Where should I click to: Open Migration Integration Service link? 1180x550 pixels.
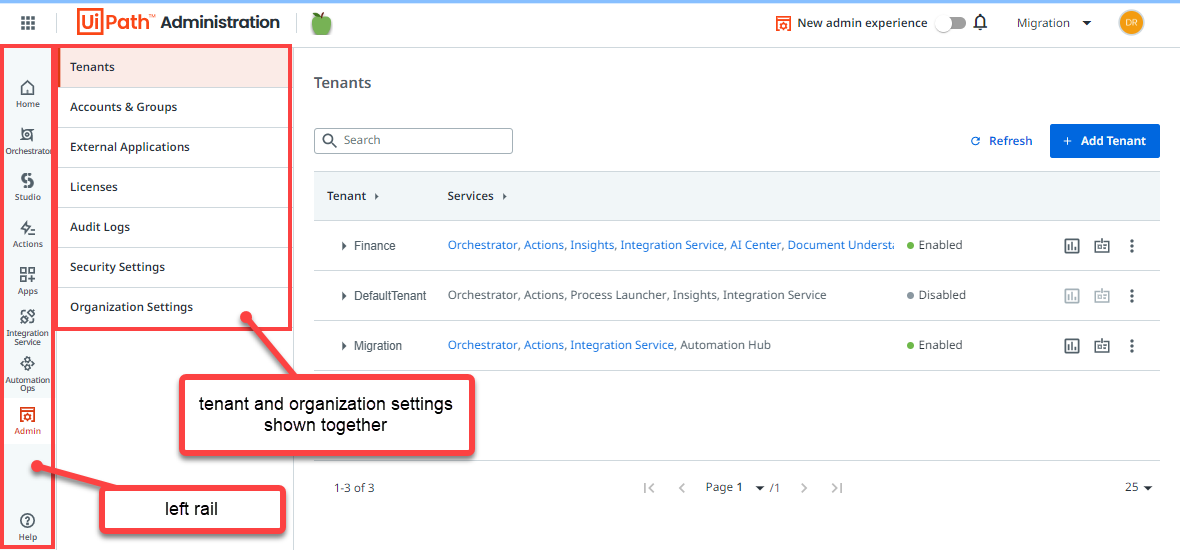click(622, 345)
